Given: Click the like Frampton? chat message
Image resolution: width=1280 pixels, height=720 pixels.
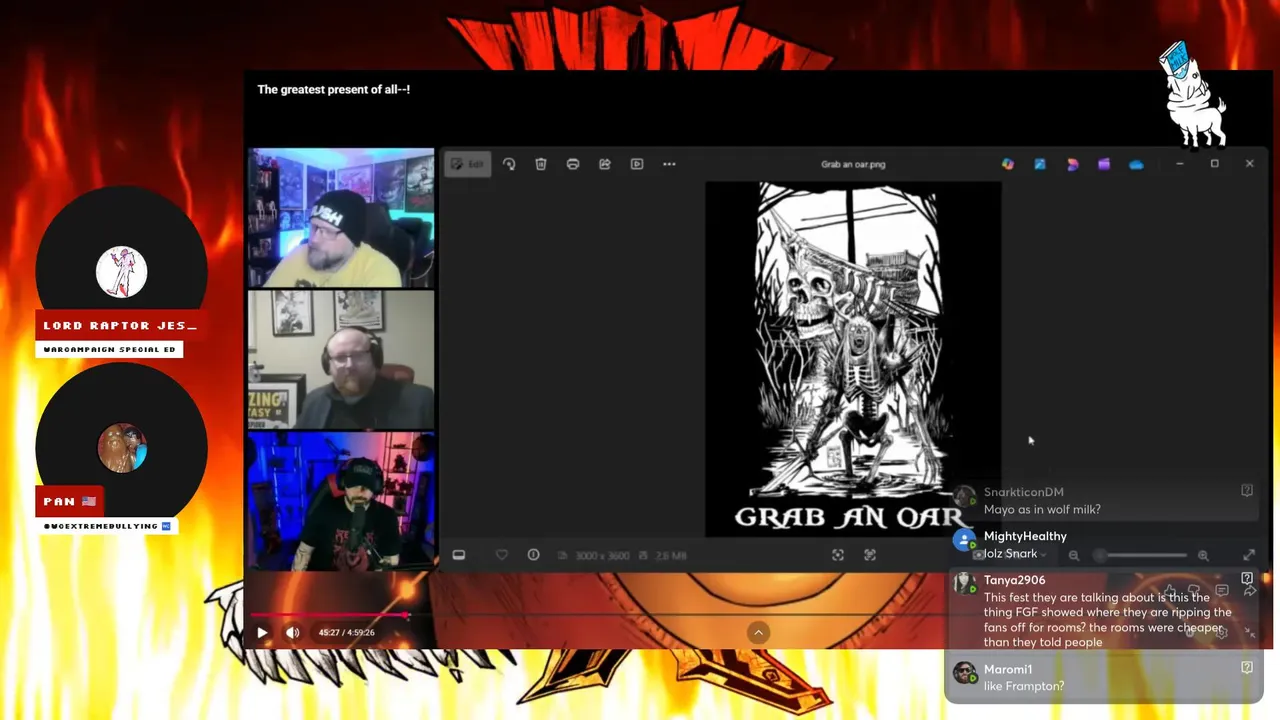Looking at the screenshot, I should (x=1023, y=686).
